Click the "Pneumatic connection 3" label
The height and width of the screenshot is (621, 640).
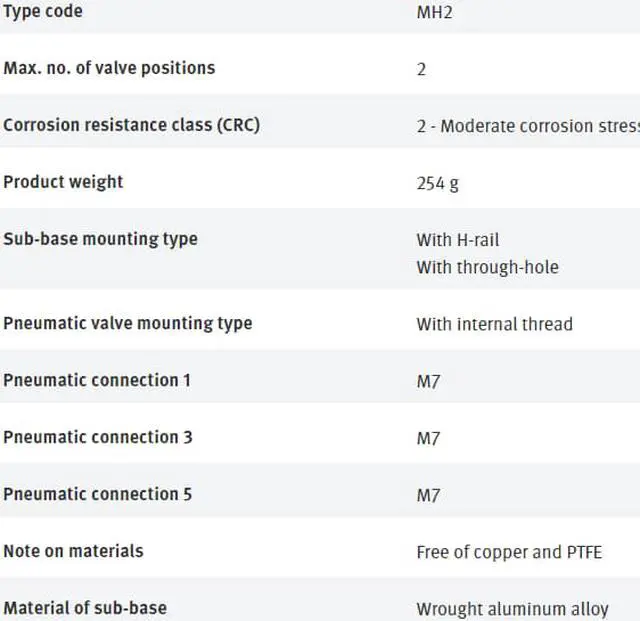point(98,437)
